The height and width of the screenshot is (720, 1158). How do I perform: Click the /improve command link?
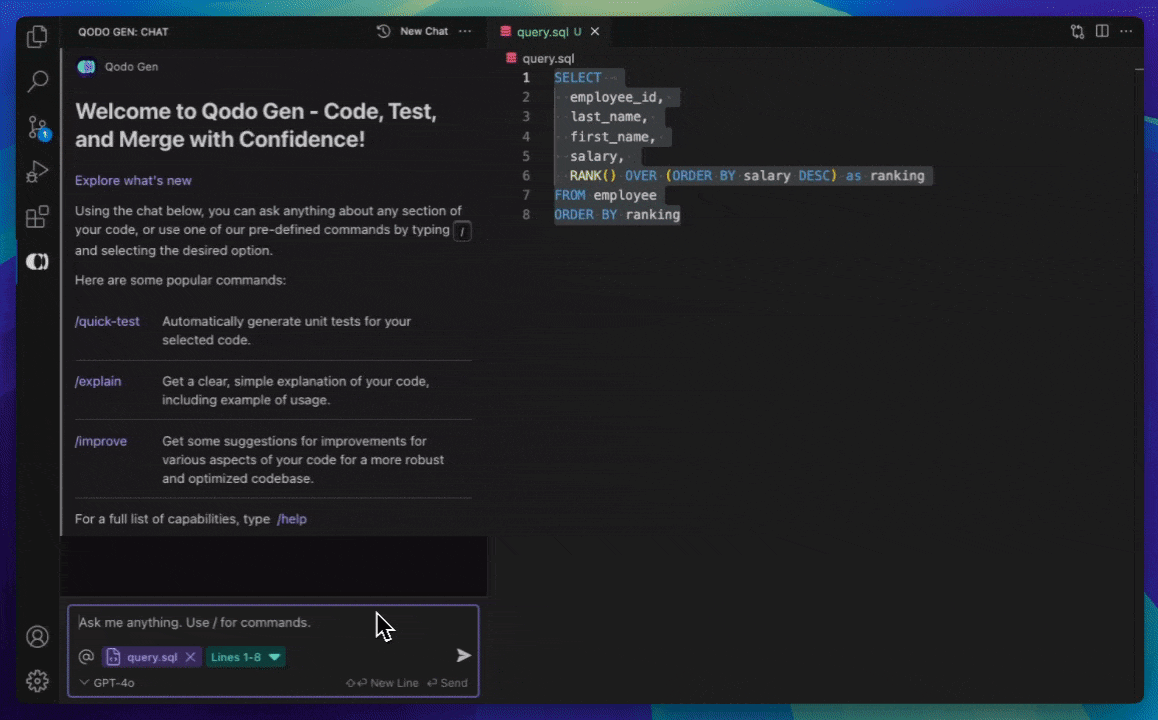pos(100,441)
